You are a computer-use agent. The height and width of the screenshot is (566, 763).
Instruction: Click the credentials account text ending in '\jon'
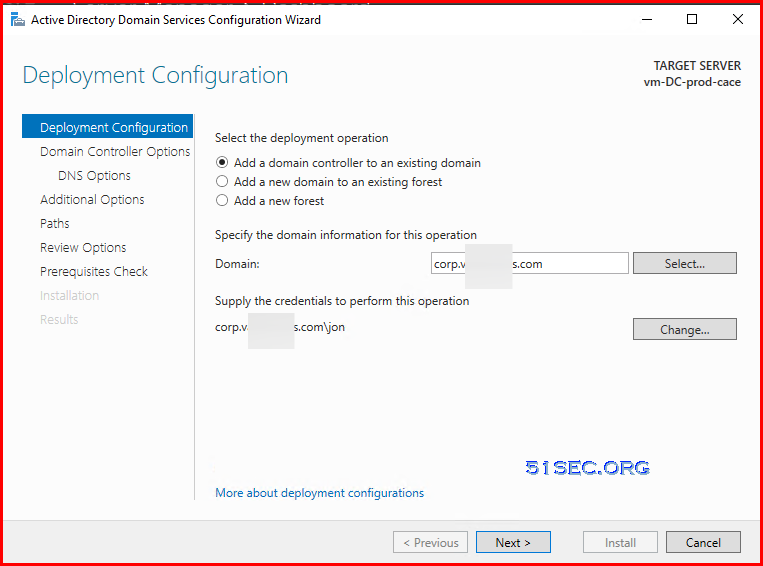(x=280, y=327)
